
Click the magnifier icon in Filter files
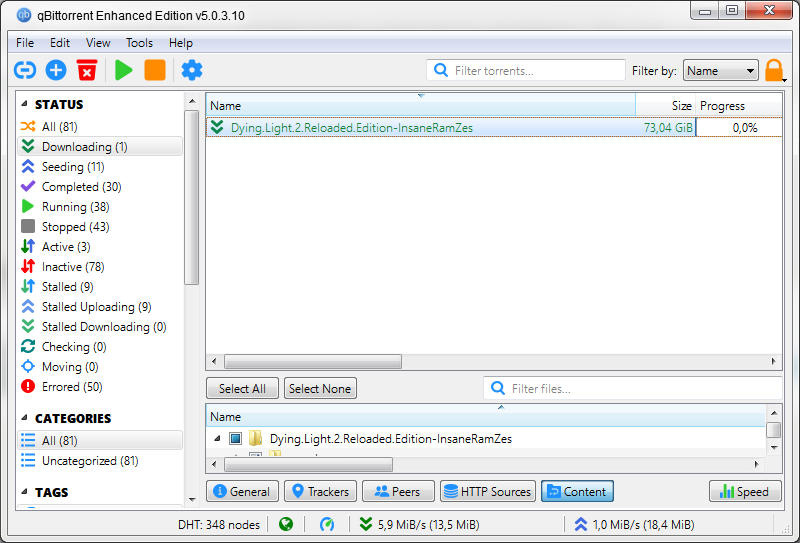(498, 388)
